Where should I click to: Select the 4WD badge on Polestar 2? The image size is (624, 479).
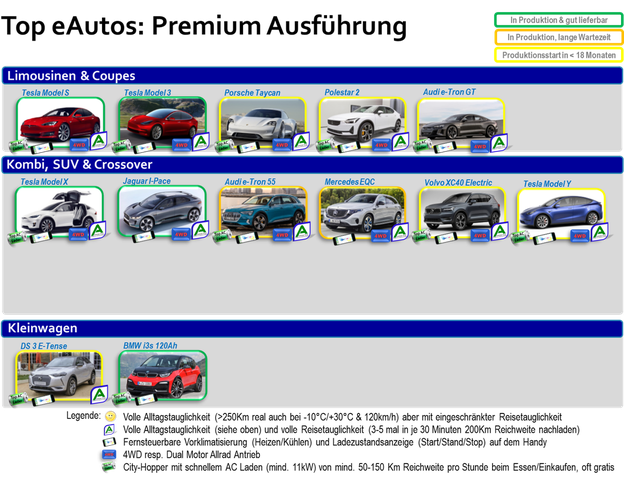(x=381, y=145)
